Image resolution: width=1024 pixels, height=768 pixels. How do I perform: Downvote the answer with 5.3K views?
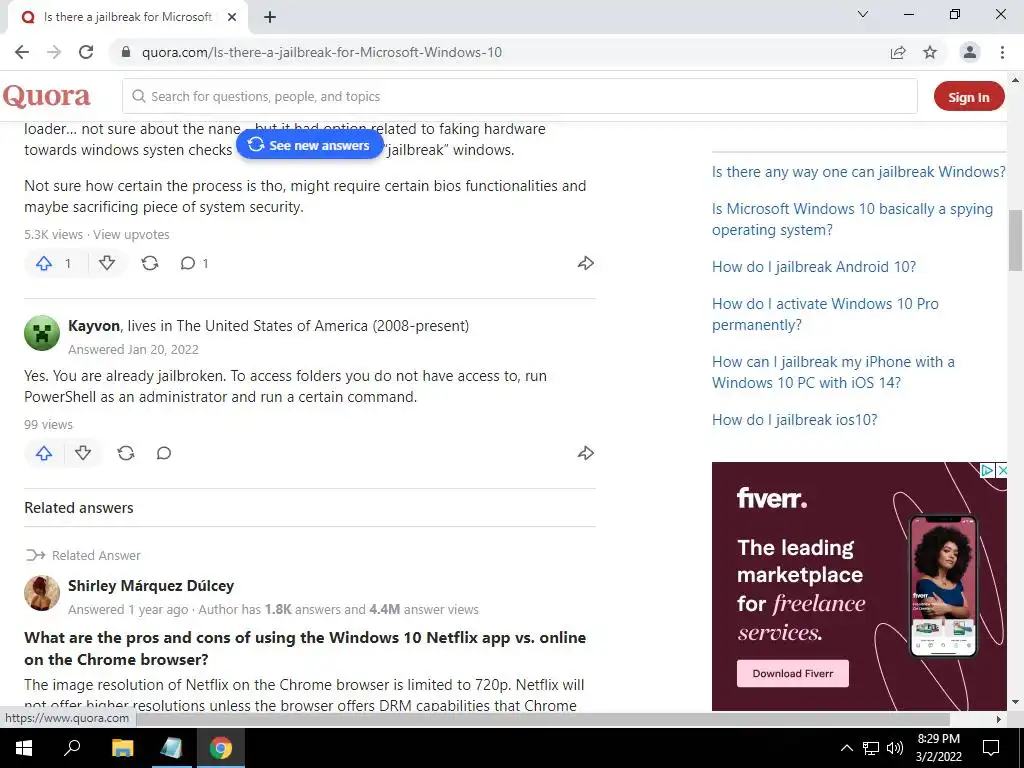coord(107,263)
